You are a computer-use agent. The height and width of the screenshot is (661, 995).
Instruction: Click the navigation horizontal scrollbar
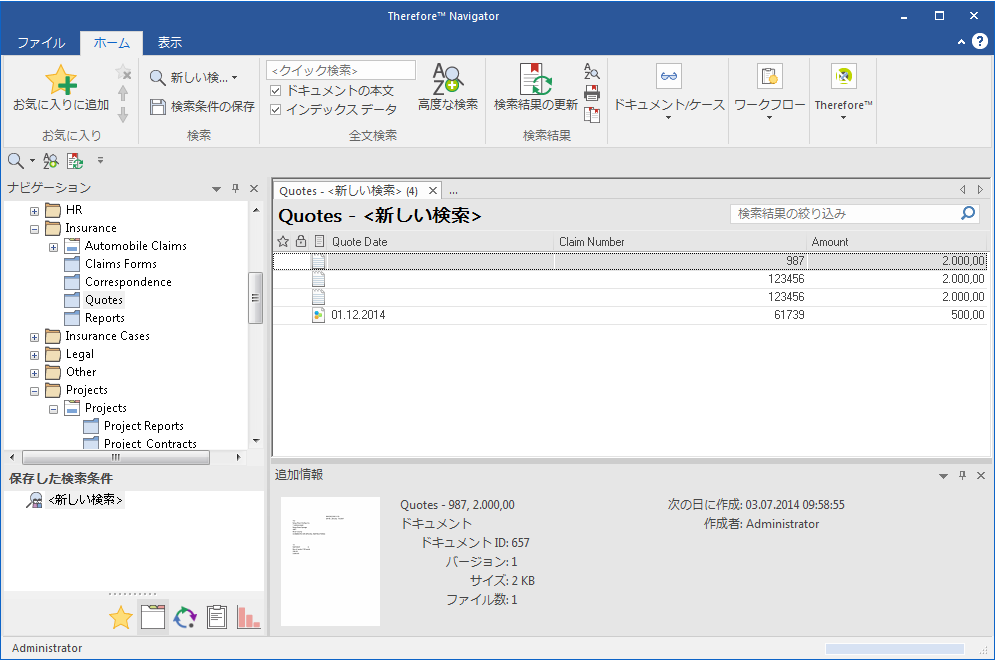[x=115, y=457]
